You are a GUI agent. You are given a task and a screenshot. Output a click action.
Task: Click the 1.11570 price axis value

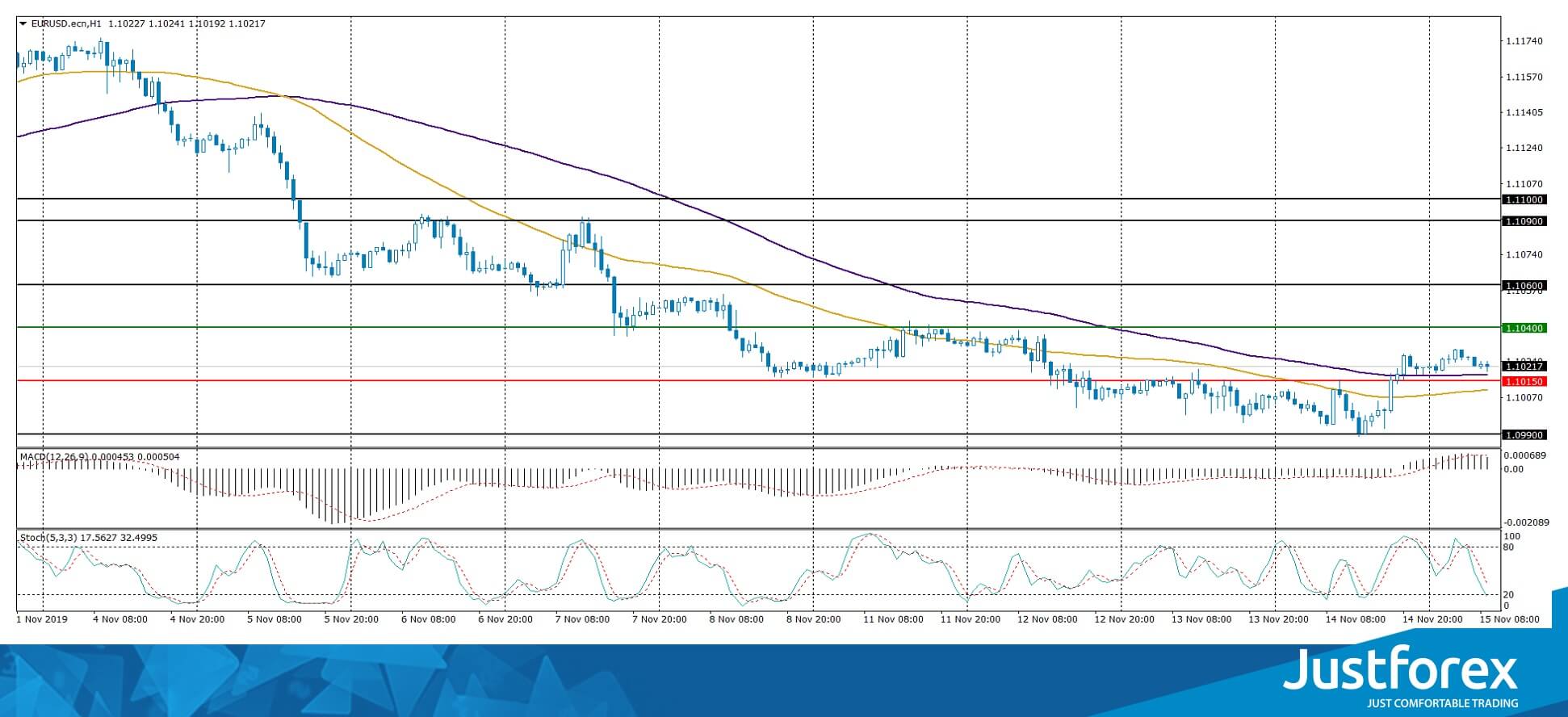coord(1524,78)
